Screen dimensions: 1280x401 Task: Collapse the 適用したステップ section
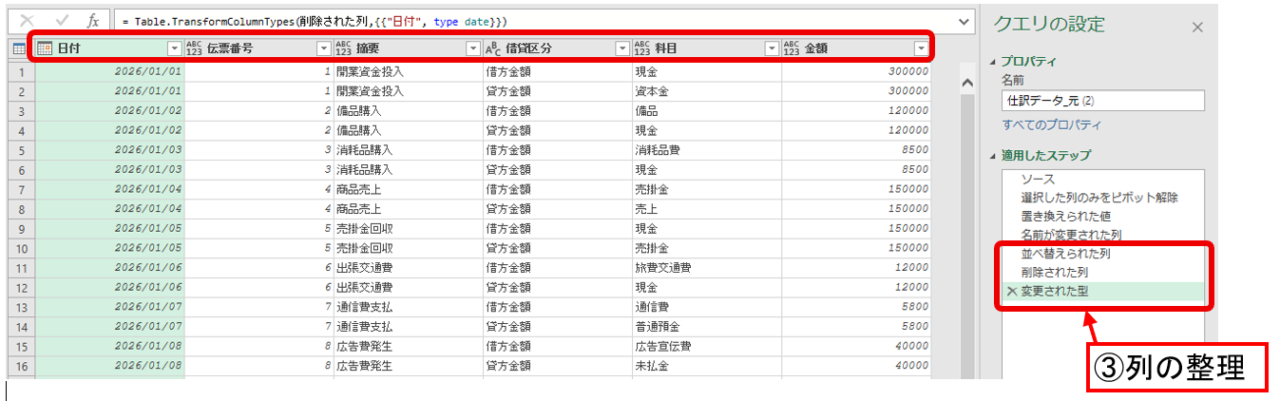point(993,156)
